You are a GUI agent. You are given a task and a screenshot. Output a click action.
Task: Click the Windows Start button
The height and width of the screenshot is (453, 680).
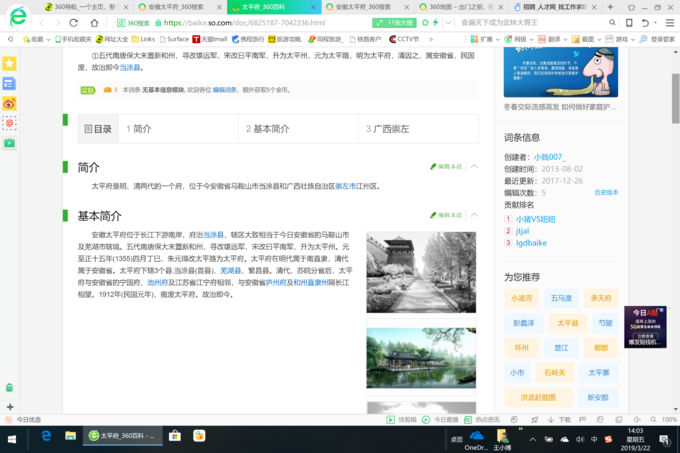10,436
